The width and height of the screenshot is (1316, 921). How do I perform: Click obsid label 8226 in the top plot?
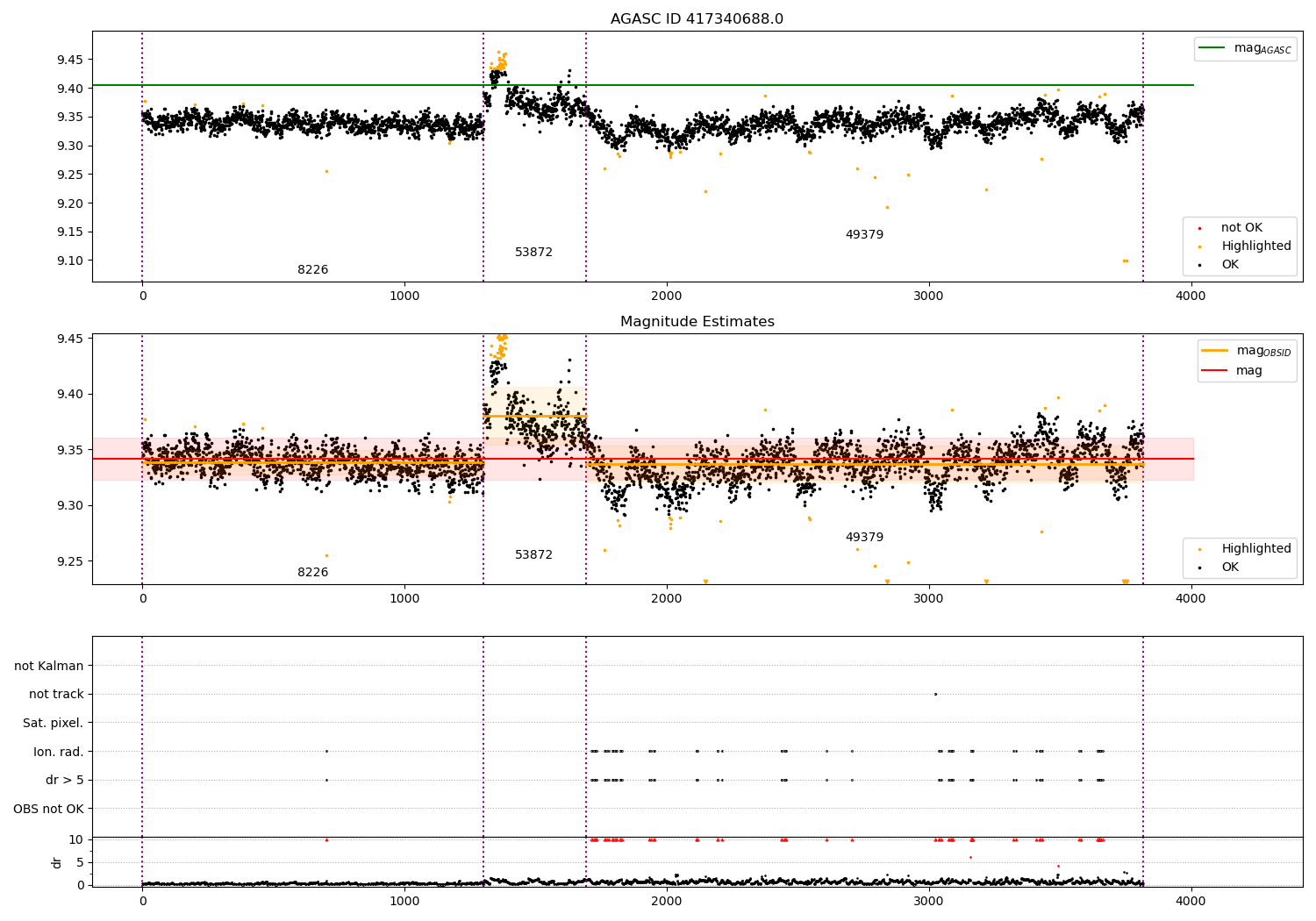coord(312,270)
